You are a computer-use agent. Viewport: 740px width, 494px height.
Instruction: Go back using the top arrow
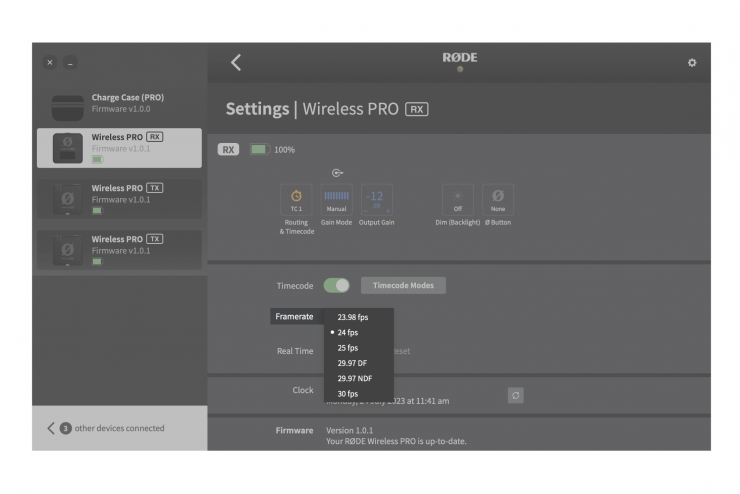click(236, 63)
